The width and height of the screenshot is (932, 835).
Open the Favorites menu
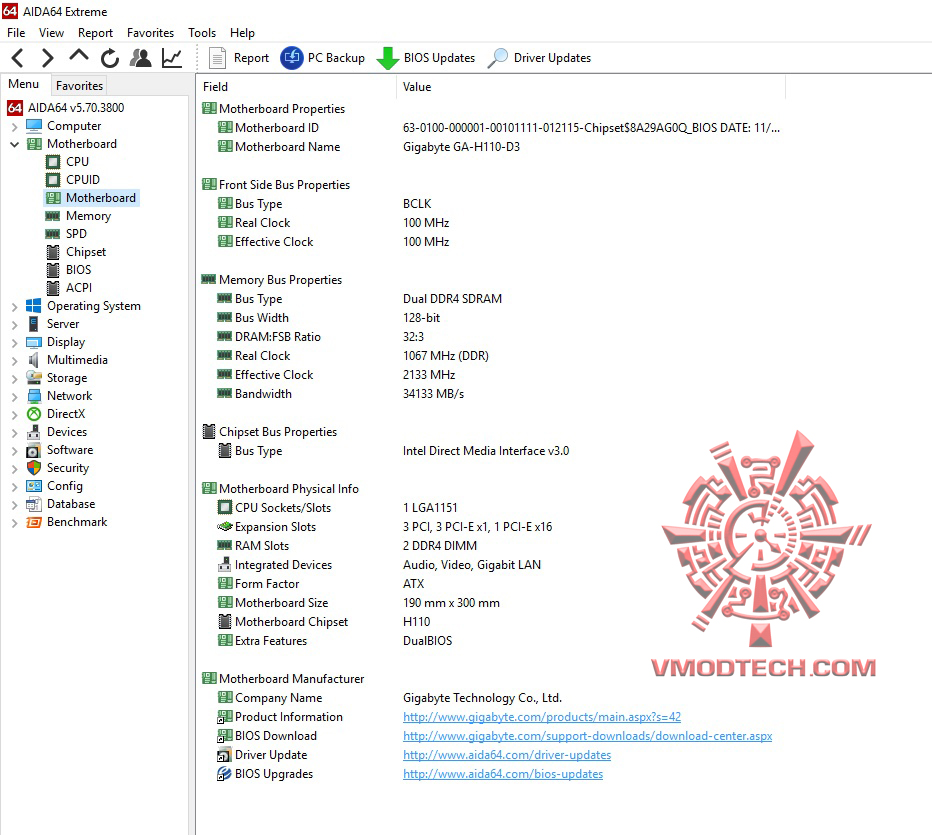tap(150, 33)
